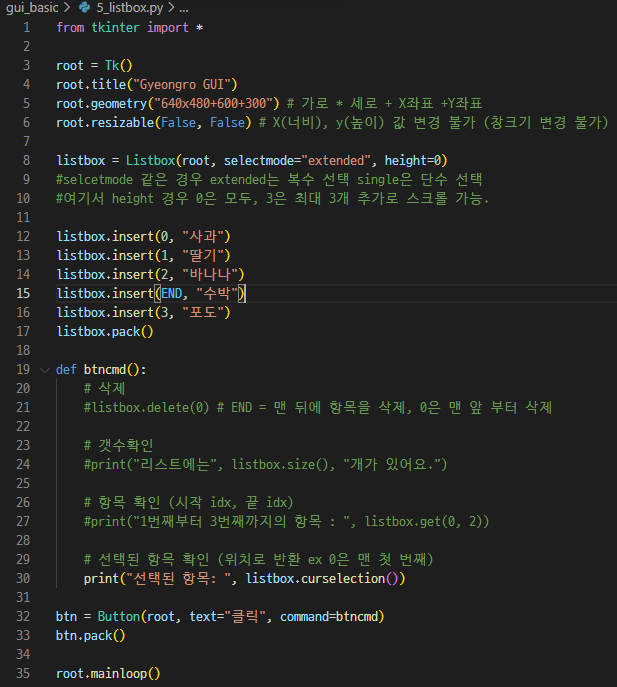Image resolution: width=617 pixels, height=687 pixels.
Task: Click 'btncmd' function name on line 19
Action: [105, 370]
